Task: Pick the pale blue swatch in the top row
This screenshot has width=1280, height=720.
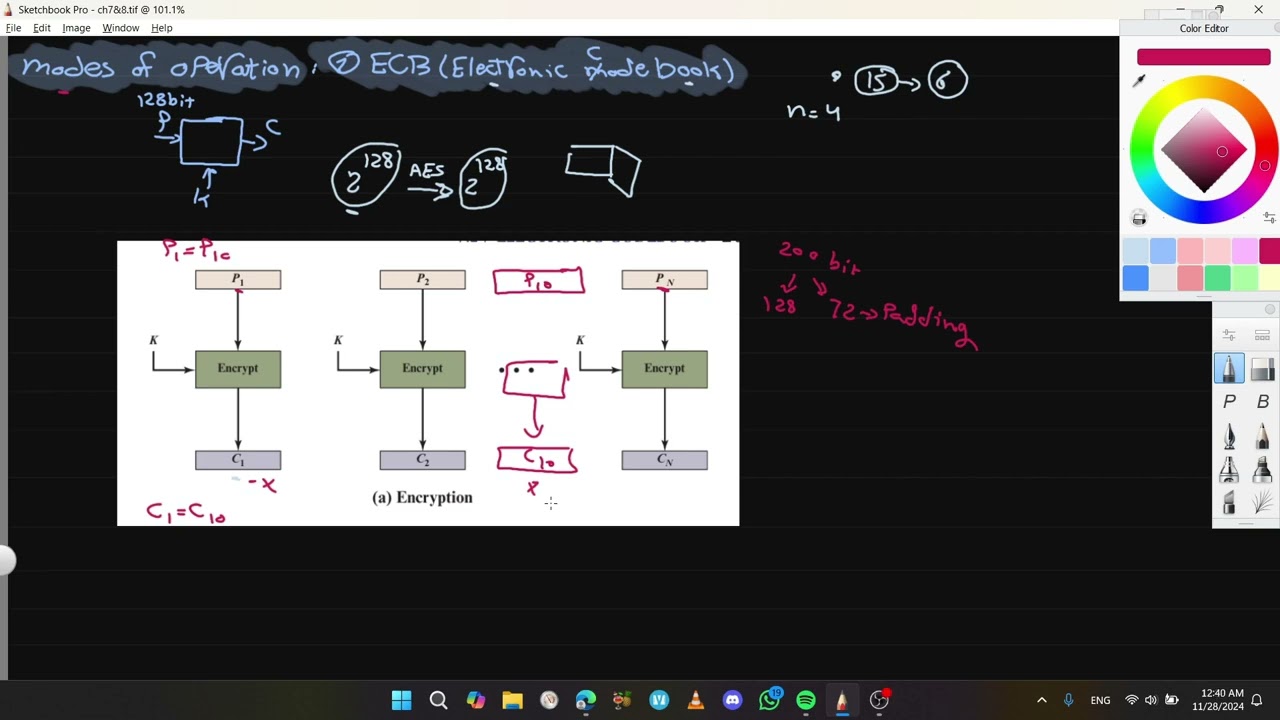Action: (1135, 251)
